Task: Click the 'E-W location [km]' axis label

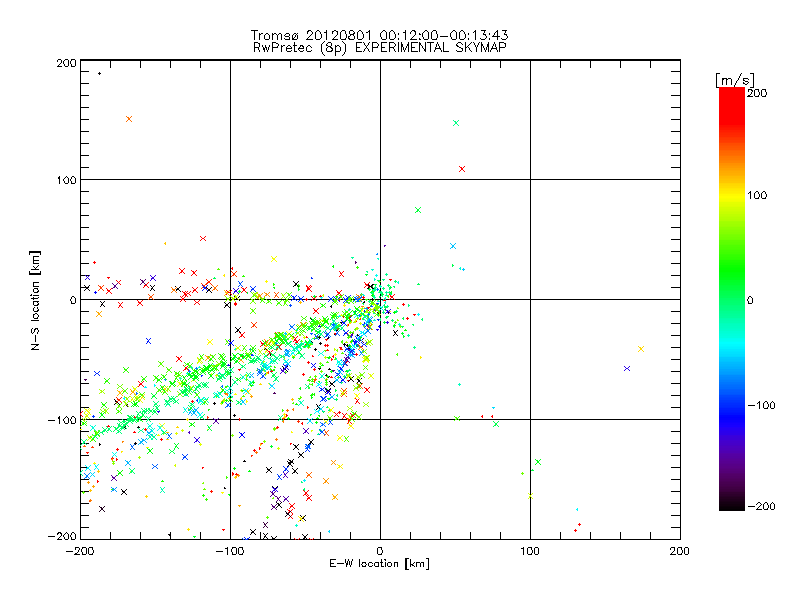Action: (x=379, y=563)
